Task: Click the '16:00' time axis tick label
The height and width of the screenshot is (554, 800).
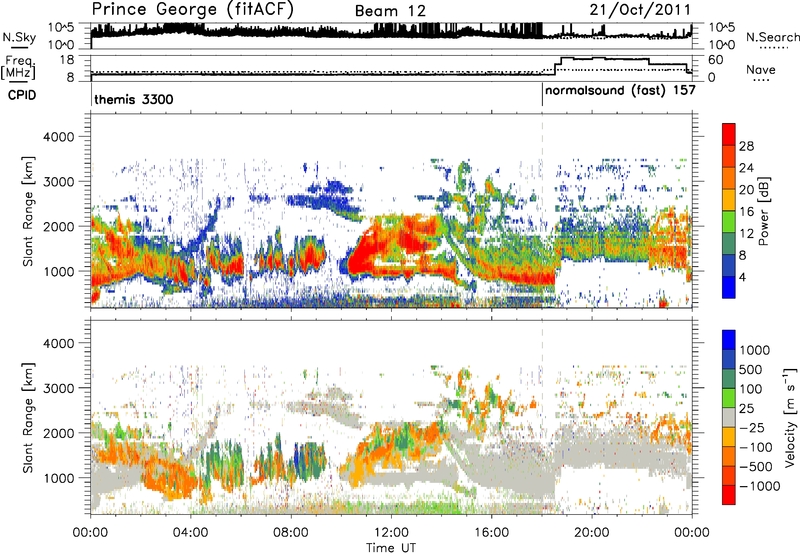Action: 491,533
